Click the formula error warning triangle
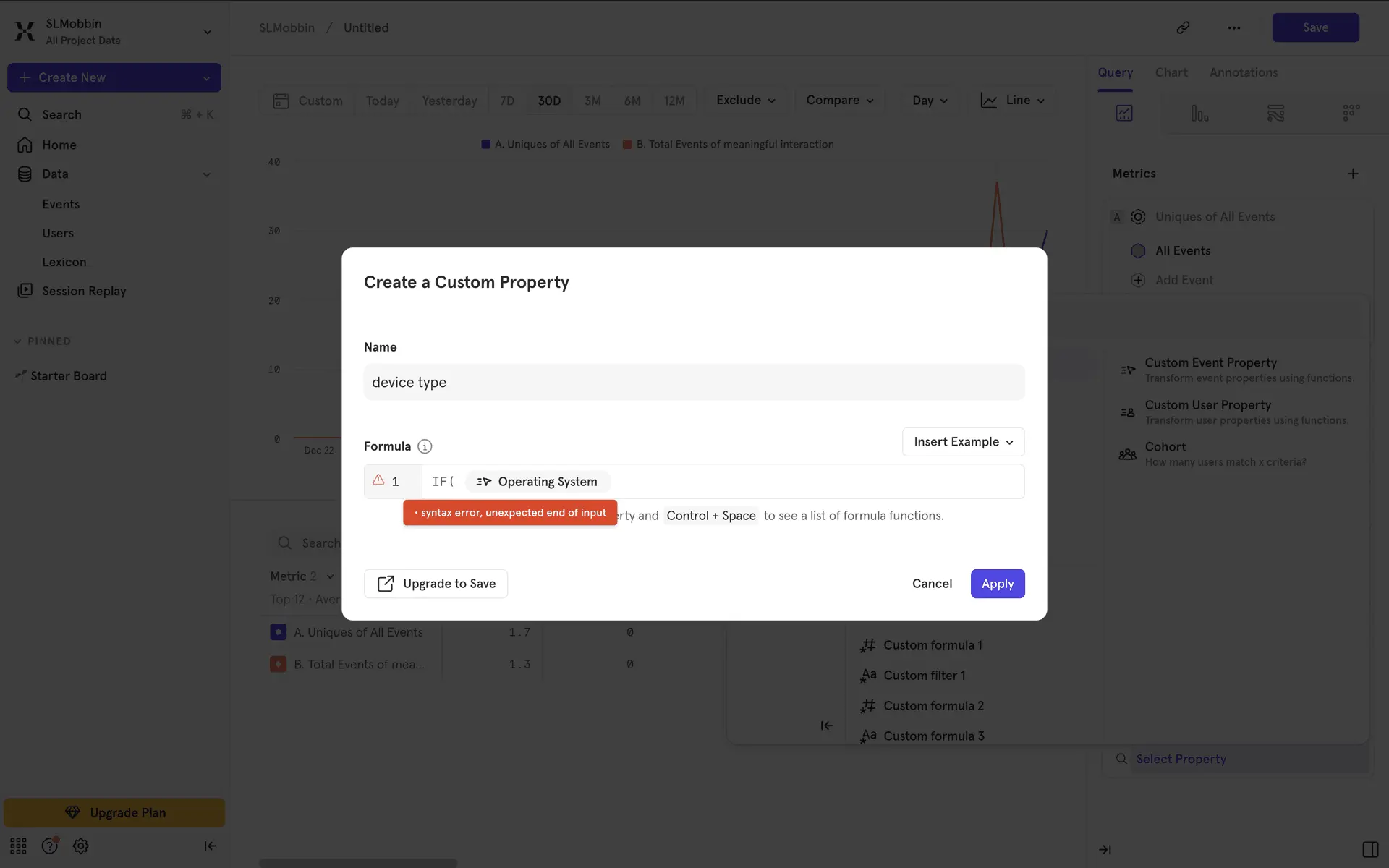 pyautogui.click(x=378, y=480)
